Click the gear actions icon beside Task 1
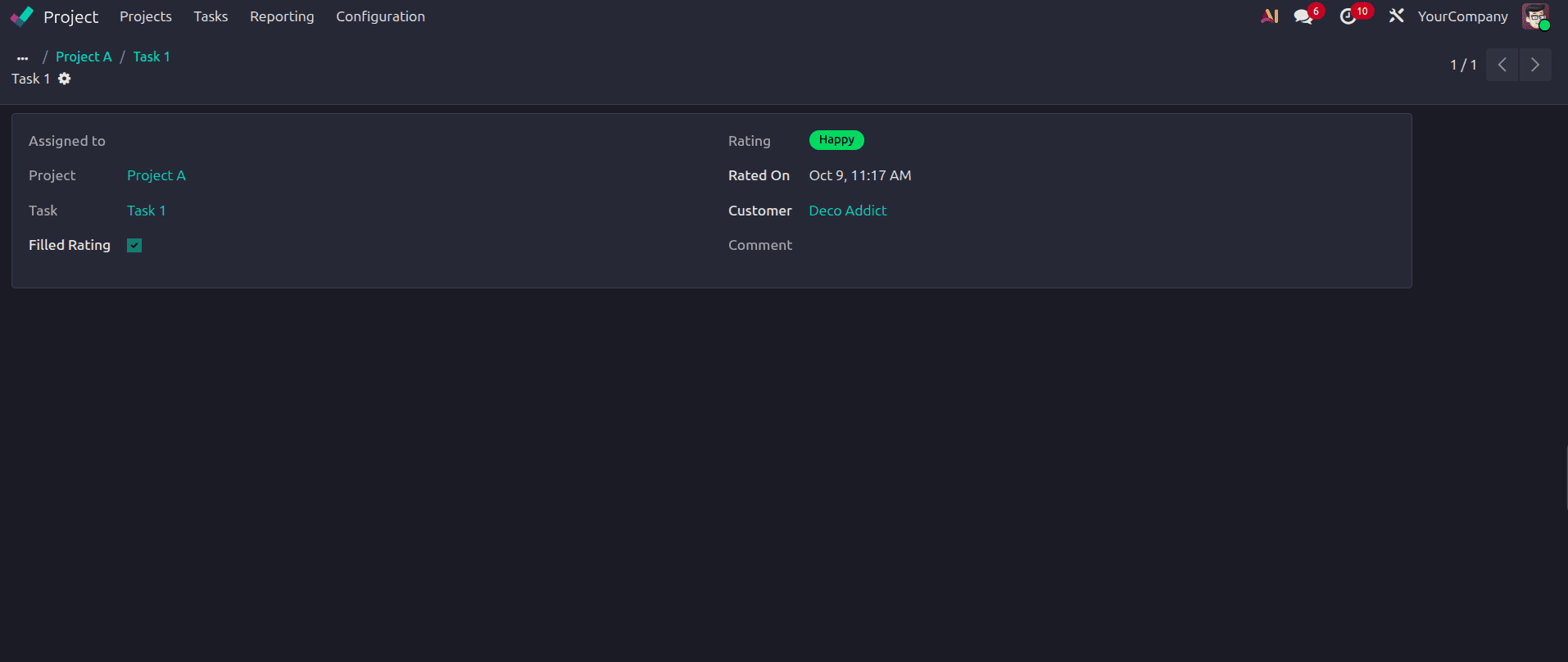 [x=65, y=79]
